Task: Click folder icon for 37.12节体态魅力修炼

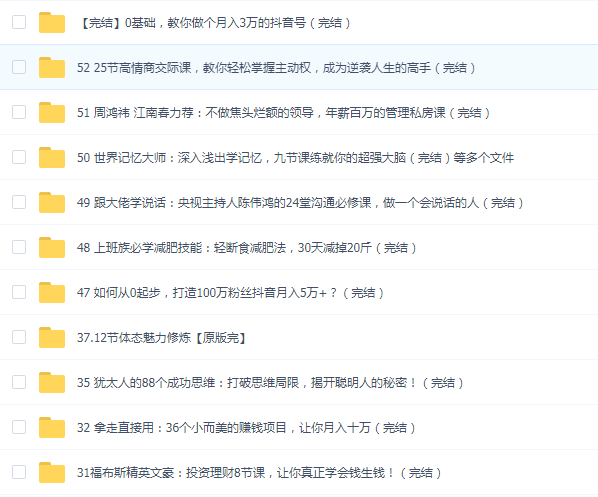Action: tap(52, 338)
